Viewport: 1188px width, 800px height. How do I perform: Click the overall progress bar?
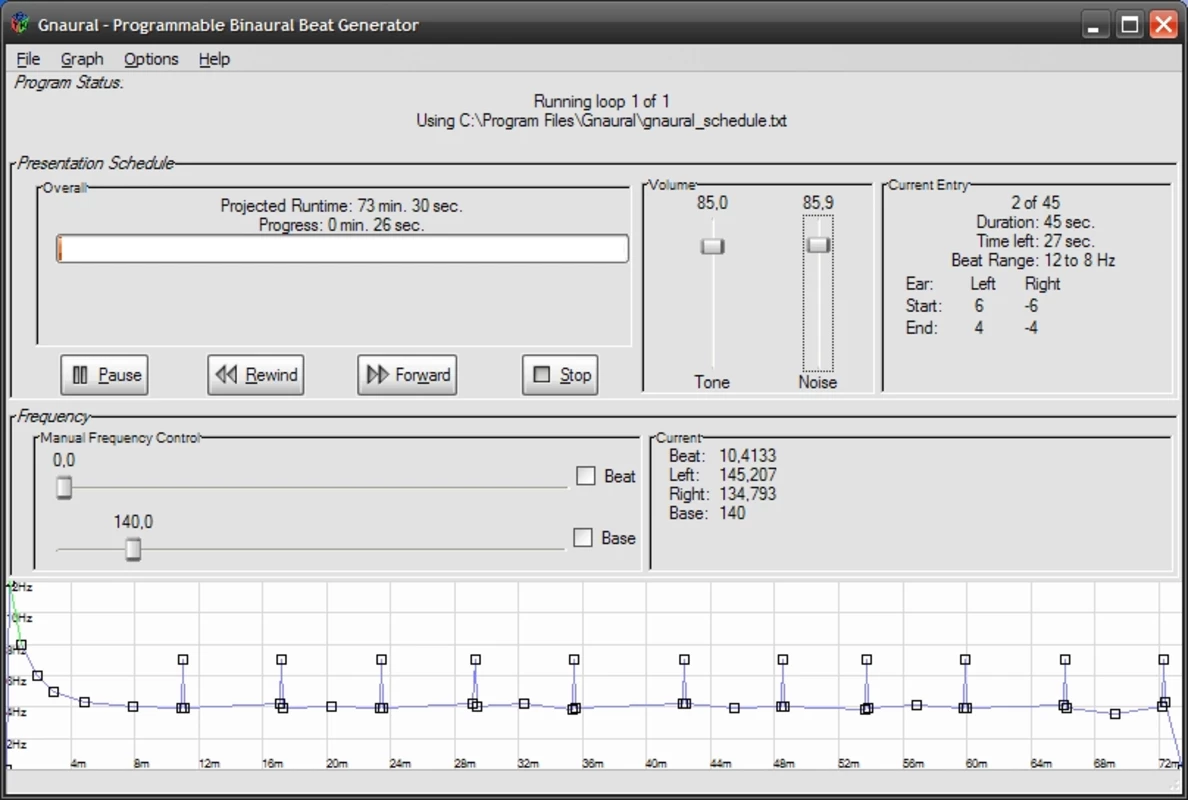342,248
